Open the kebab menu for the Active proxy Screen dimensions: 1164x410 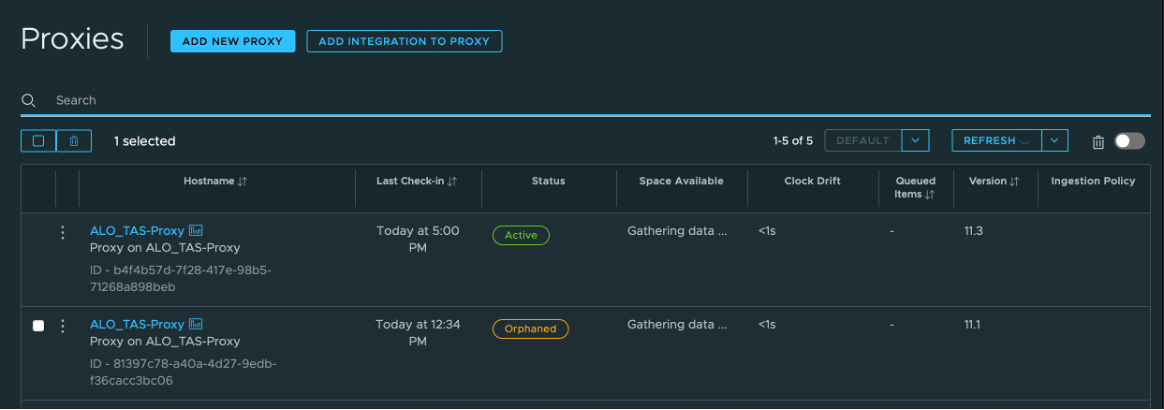[x=63, y=232]
